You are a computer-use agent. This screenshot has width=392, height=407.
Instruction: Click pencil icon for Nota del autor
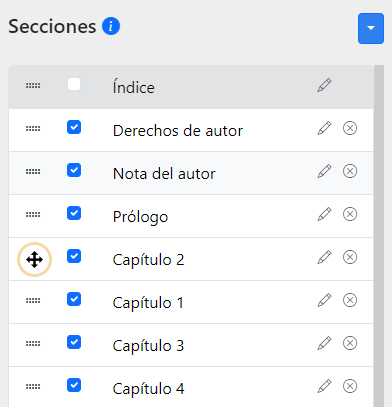[324, 171]
